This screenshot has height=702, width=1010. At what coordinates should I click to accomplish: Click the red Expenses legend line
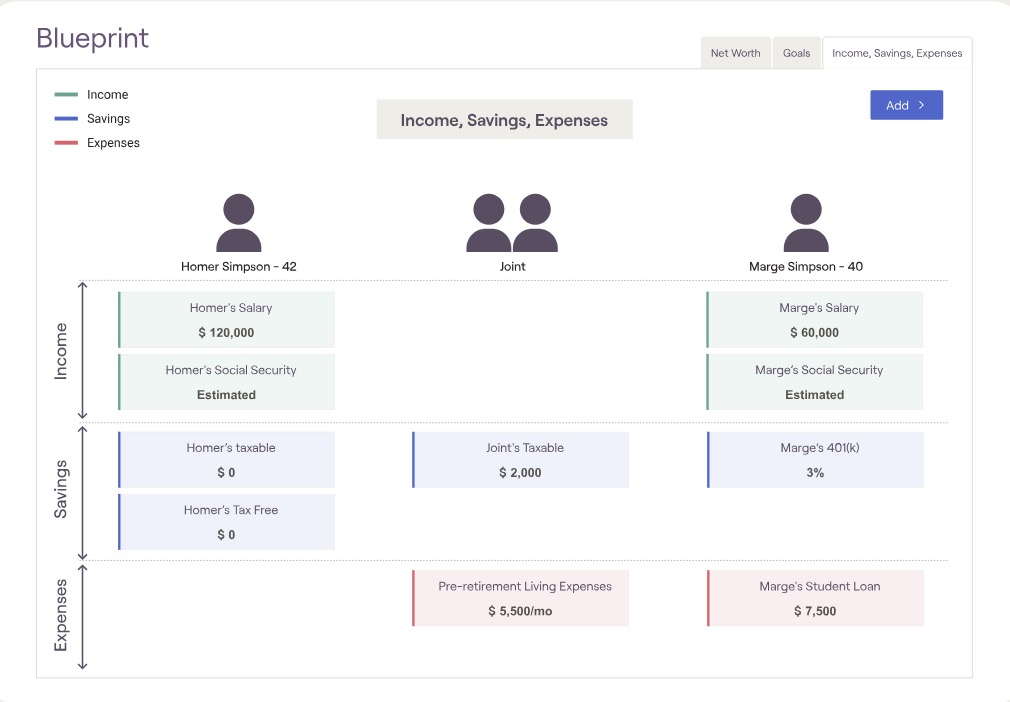(66, 143)
